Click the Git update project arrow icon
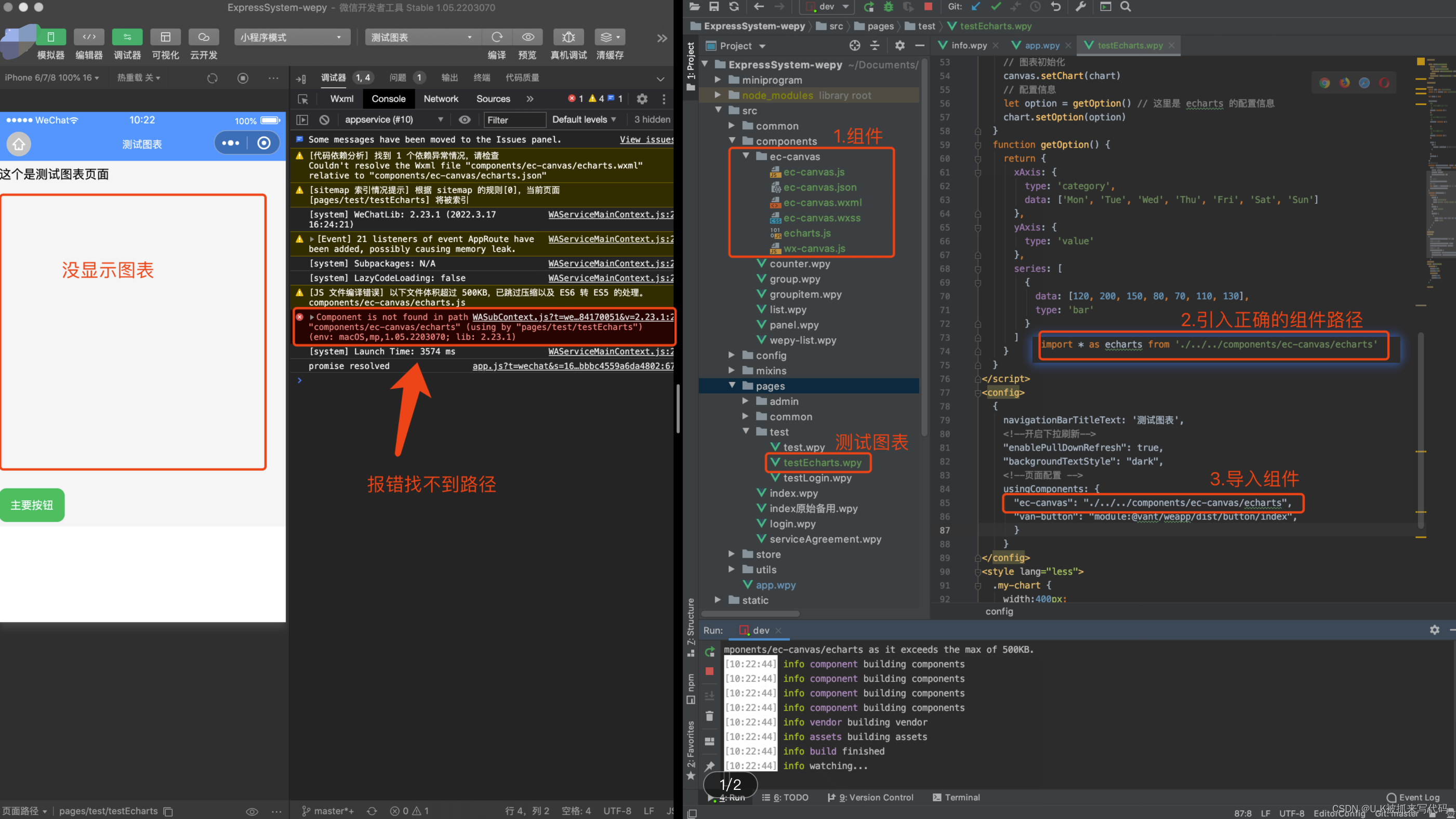Screen dimensions: 1456x819 pos(976,6)
